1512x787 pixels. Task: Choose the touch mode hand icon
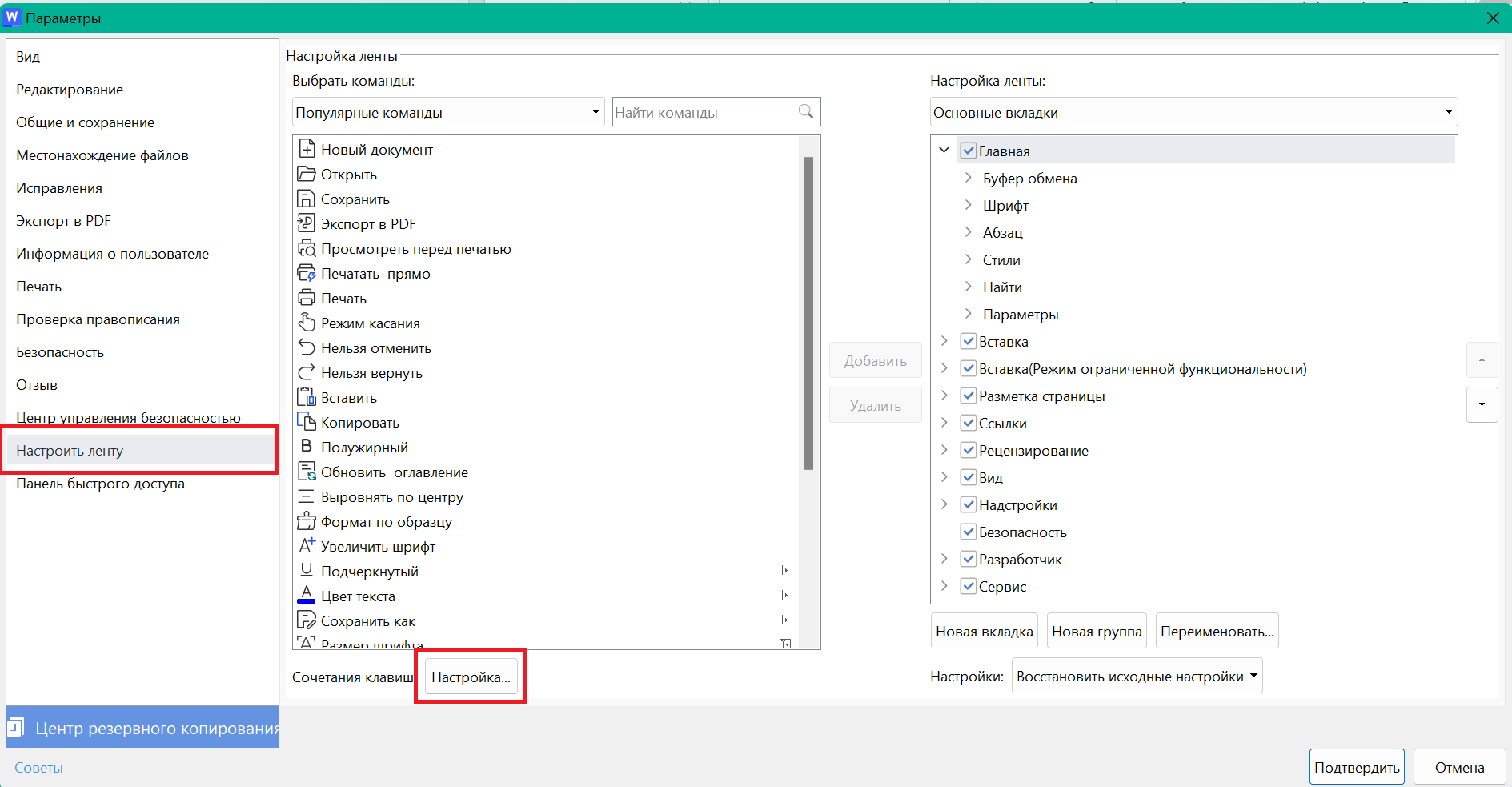coord(307,323)
